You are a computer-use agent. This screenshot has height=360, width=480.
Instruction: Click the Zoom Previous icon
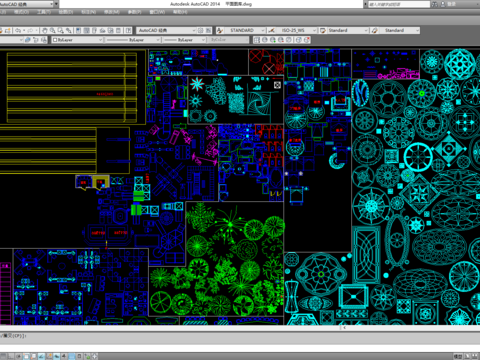tap(69, 30)
